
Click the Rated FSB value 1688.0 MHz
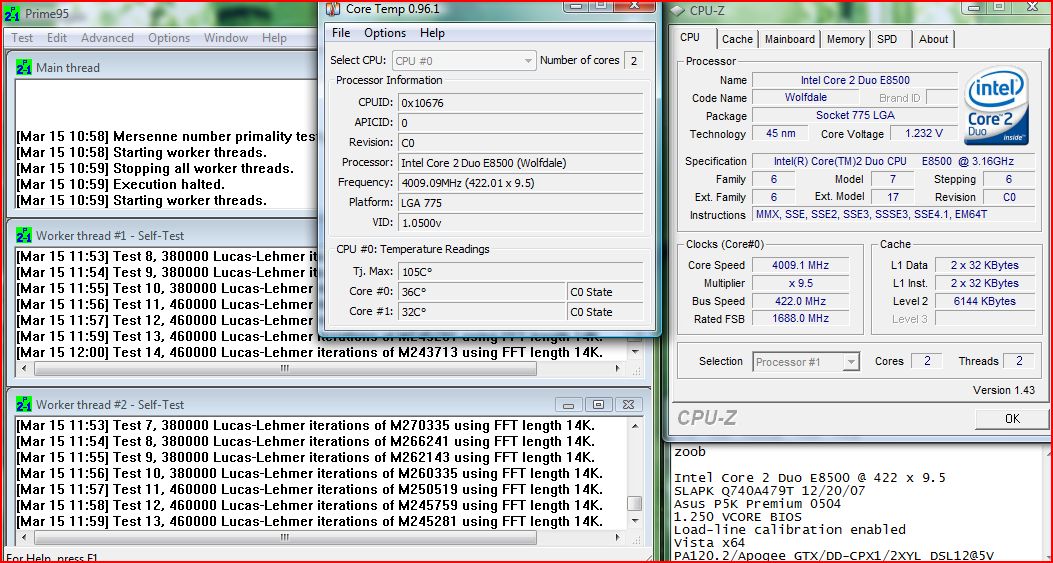point(800,318)
